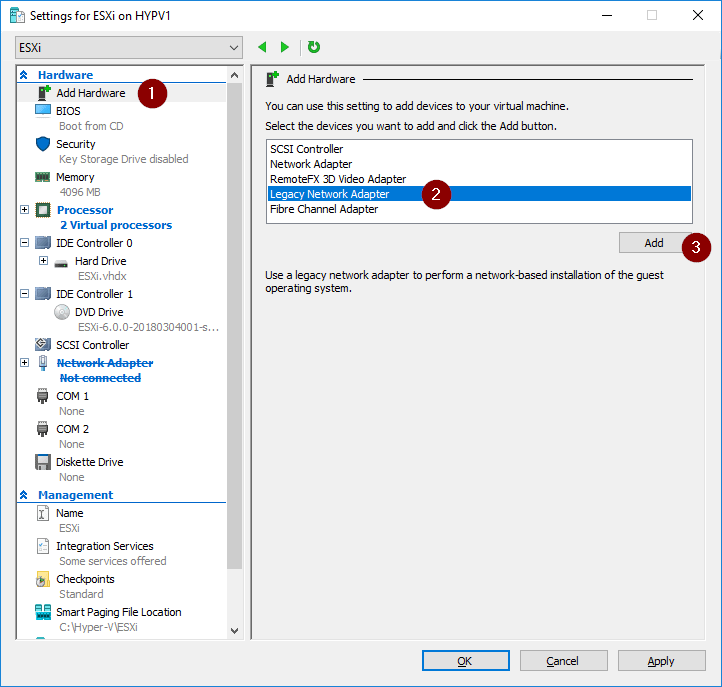722x687 pixels.
Task: Click the IDE Controller 0 icon
Action: click(x=43, y=243)
